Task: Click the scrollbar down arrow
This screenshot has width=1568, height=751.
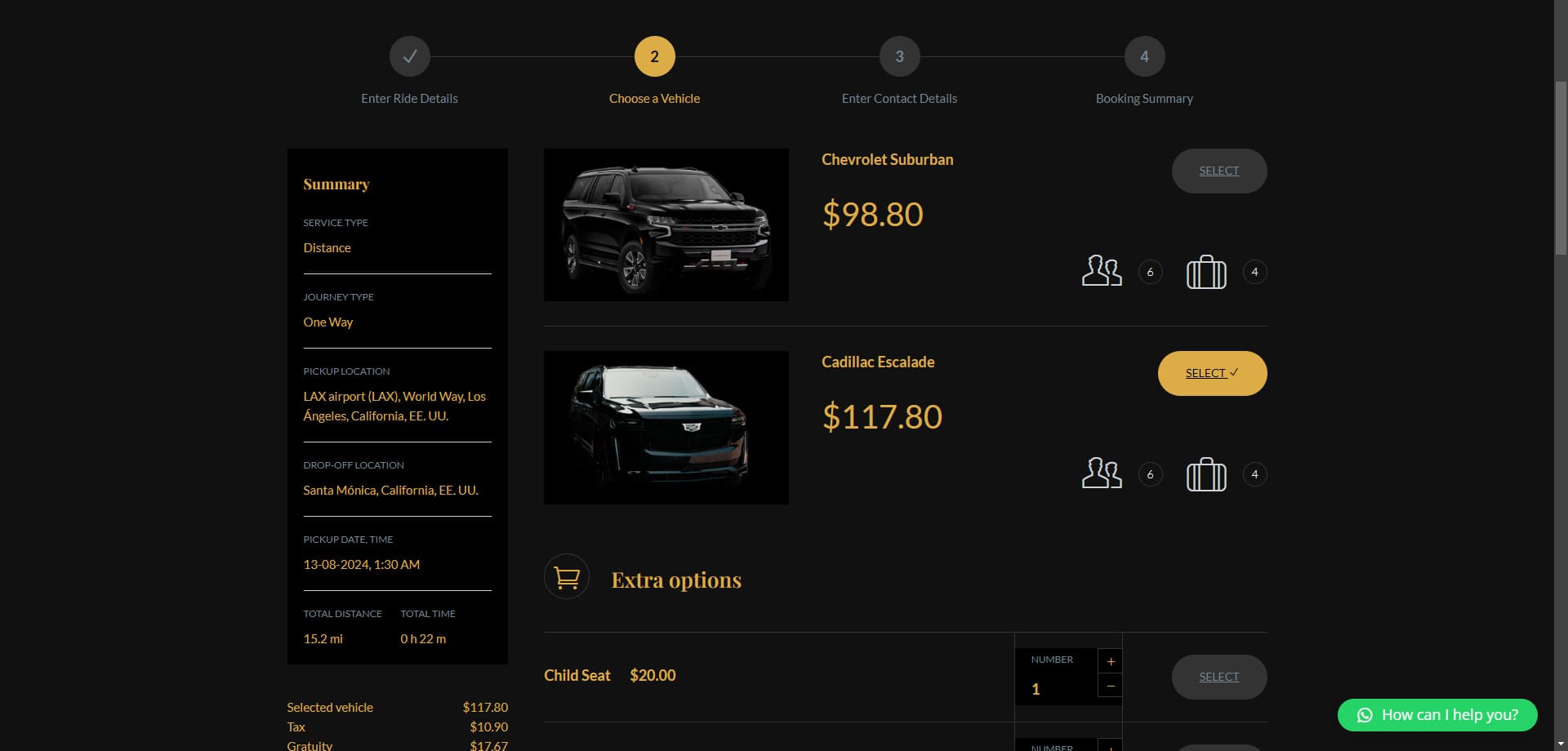Action: (1561, 744)
